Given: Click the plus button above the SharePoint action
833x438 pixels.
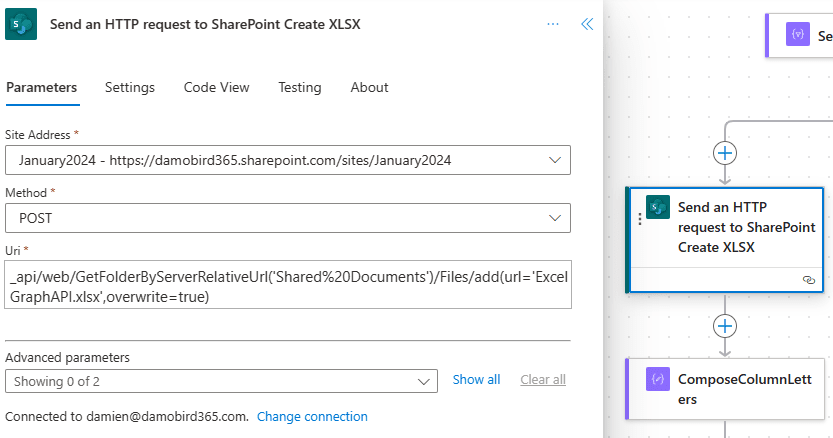Looking at the screenshot, I should 725,152.
